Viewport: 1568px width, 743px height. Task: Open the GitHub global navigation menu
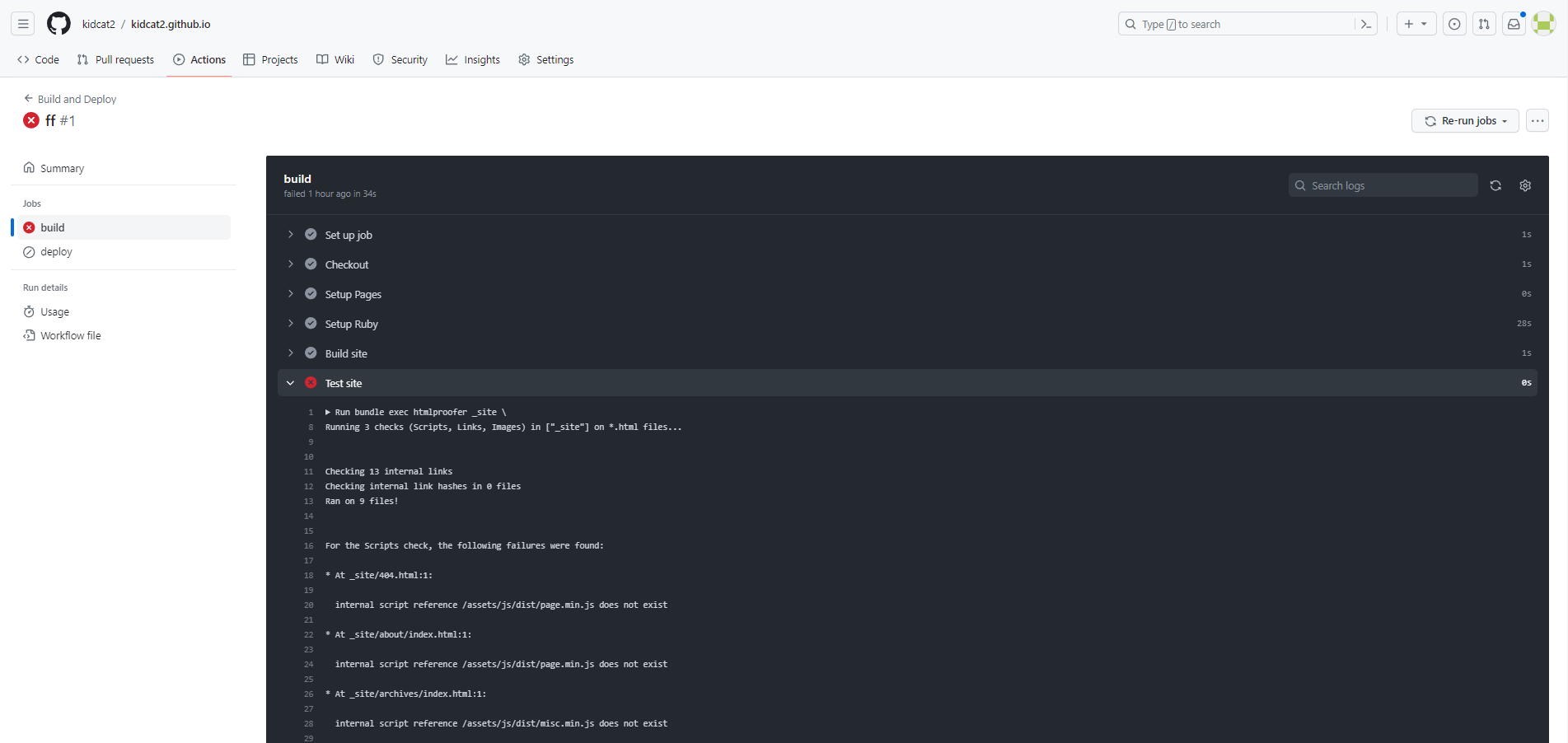click(22, 23)
